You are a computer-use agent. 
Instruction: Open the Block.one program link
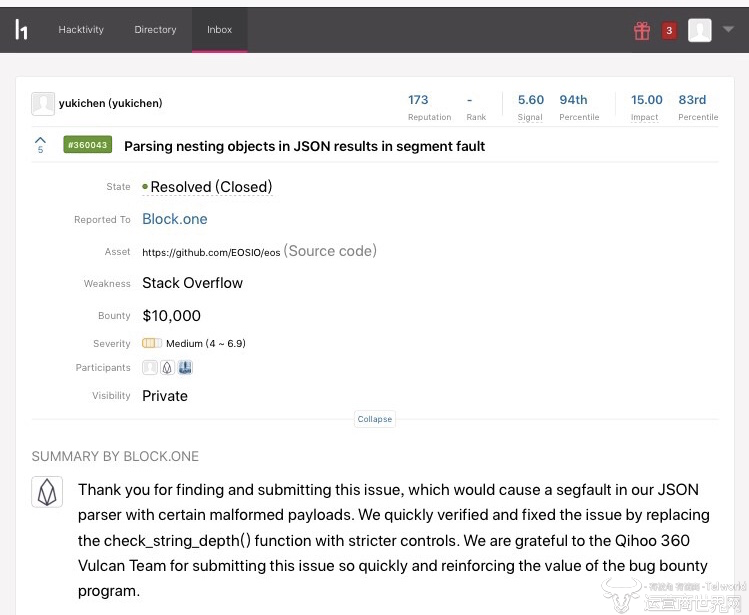[x=175, y=219]
